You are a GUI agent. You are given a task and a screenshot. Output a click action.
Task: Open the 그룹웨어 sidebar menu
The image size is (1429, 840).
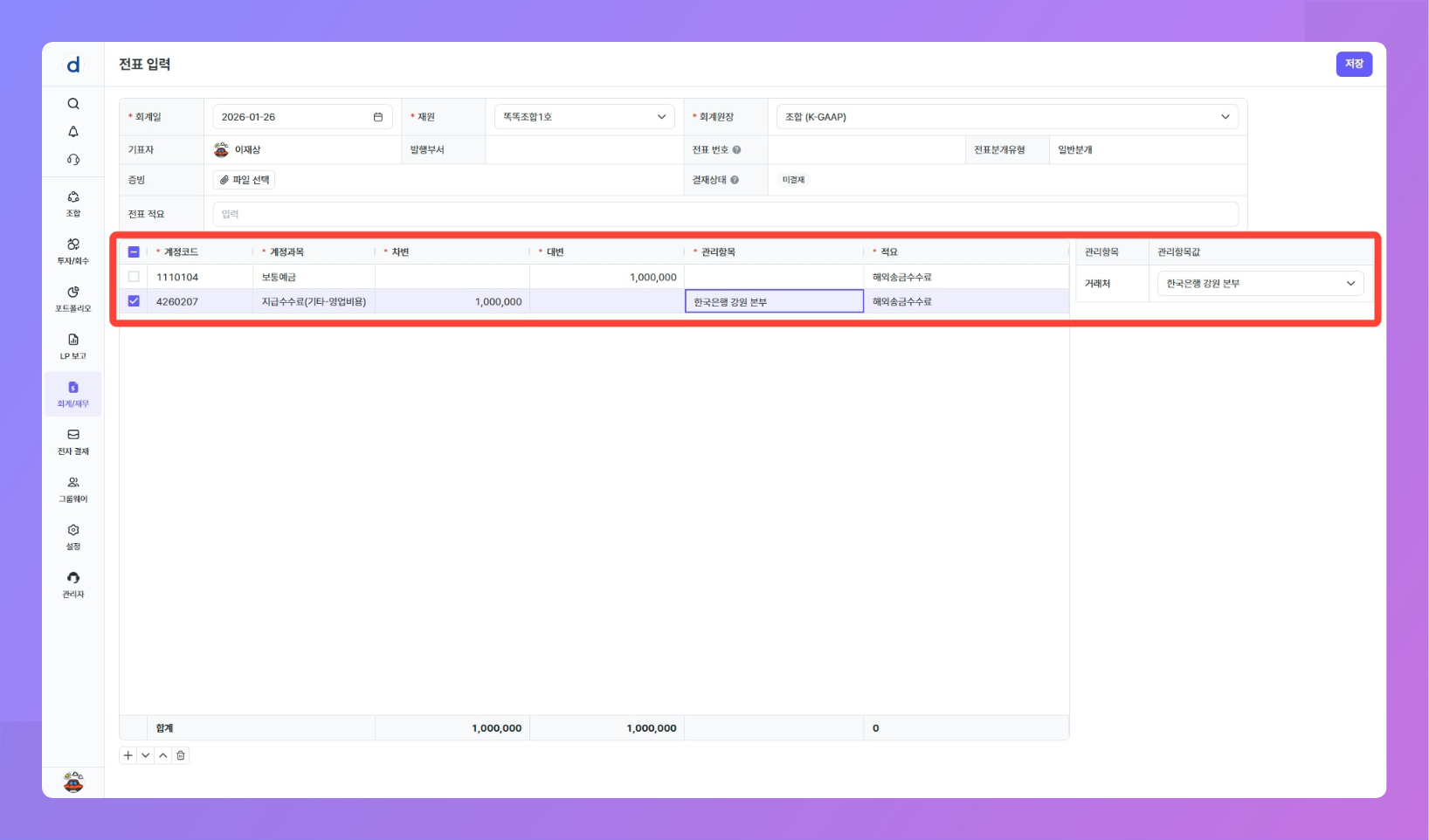(x=73, y=490)
